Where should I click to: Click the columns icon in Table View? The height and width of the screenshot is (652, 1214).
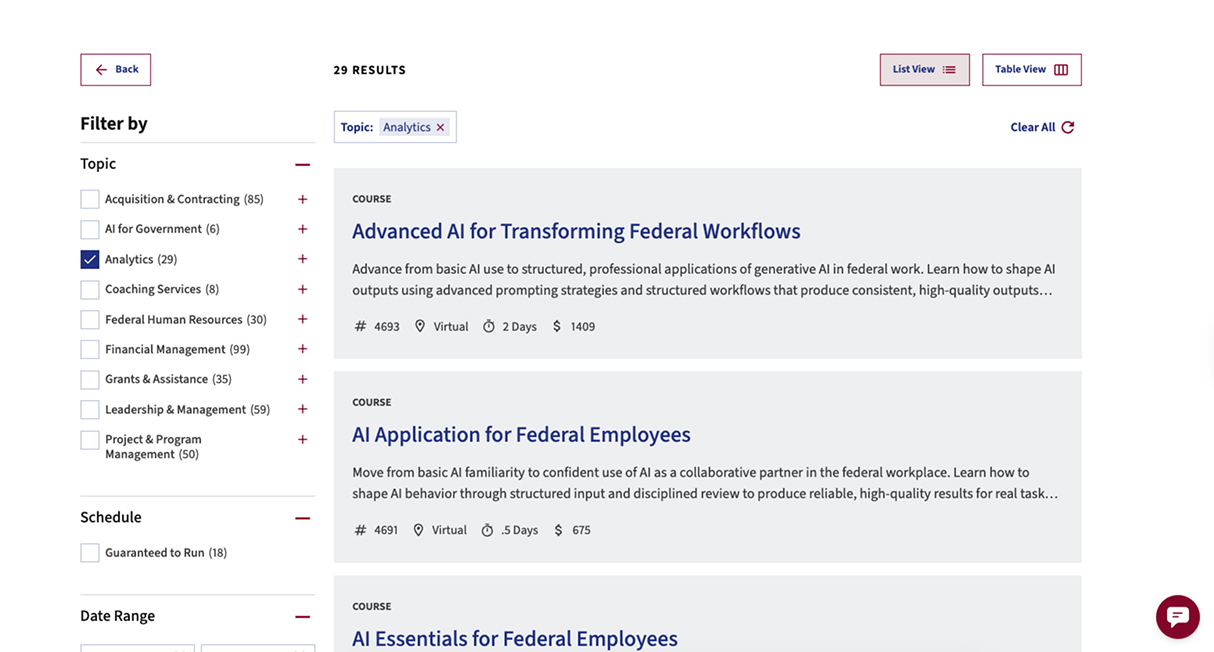tap(1061, 70)
